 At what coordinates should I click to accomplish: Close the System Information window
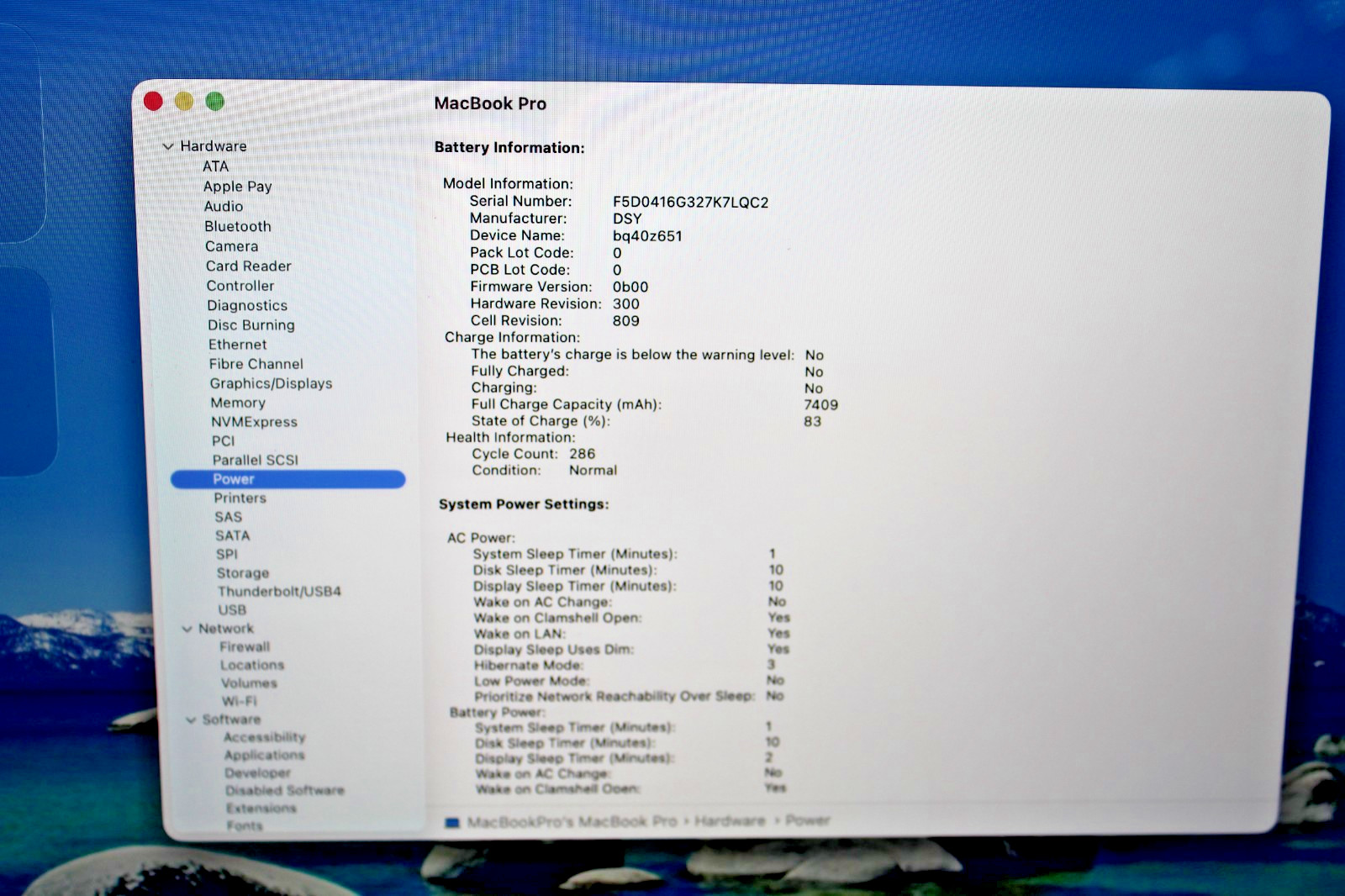pos(153,102)
